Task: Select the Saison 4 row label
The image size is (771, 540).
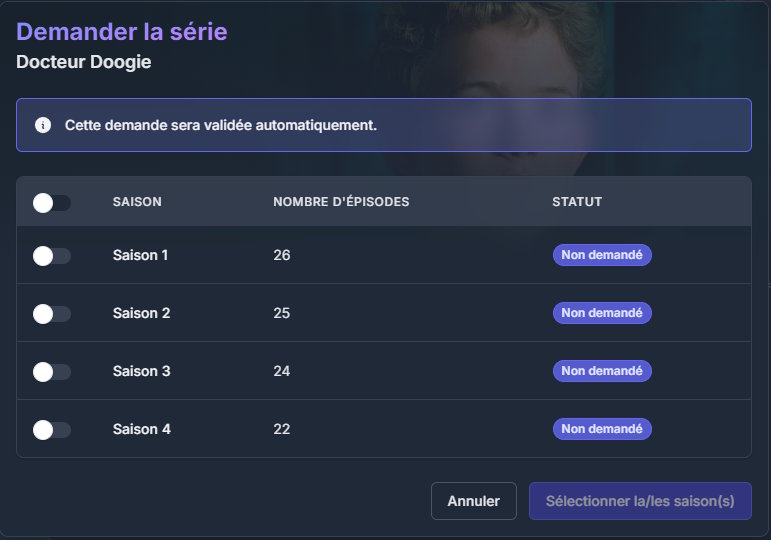Action: pos(141,429)
